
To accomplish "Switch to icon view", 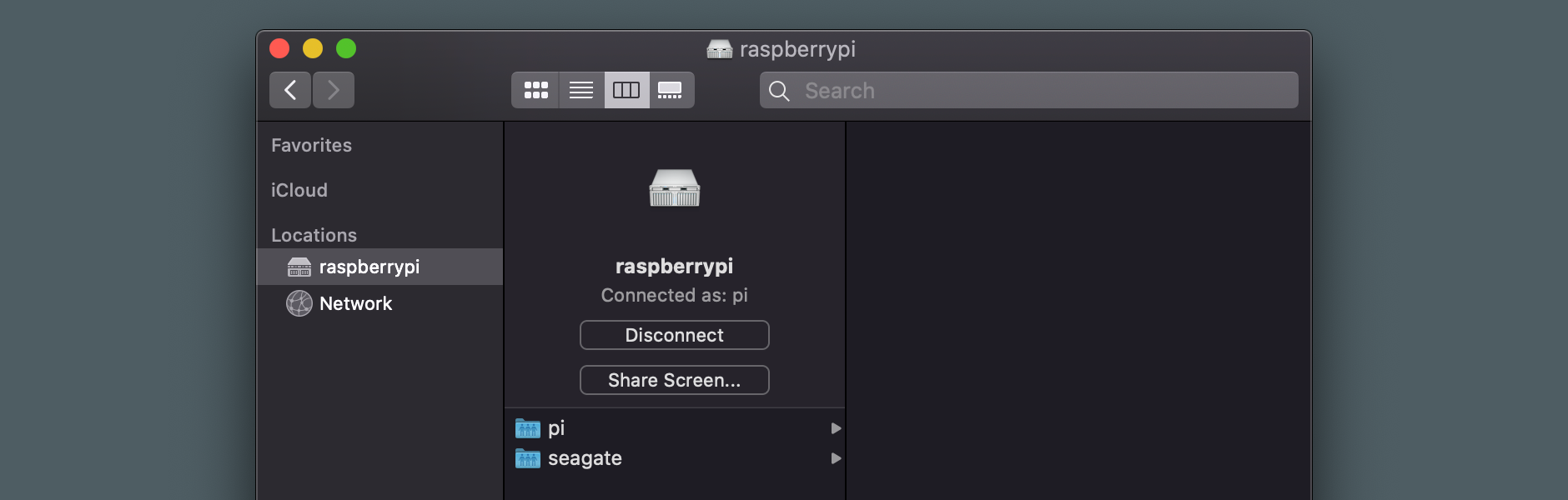I will tap(535, 90).
